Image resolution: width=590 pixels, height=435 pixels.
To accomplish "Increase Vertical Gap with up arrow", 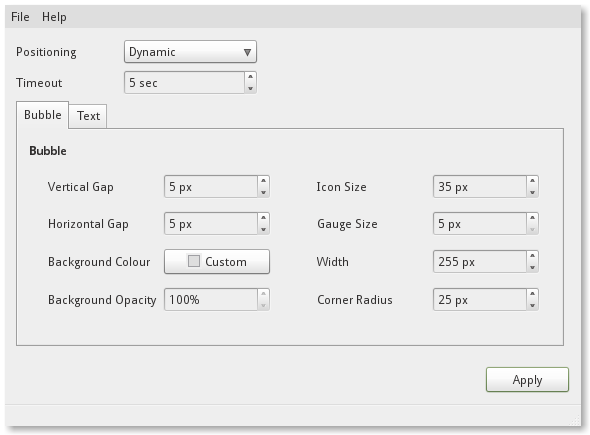I will tap(263, 181).
